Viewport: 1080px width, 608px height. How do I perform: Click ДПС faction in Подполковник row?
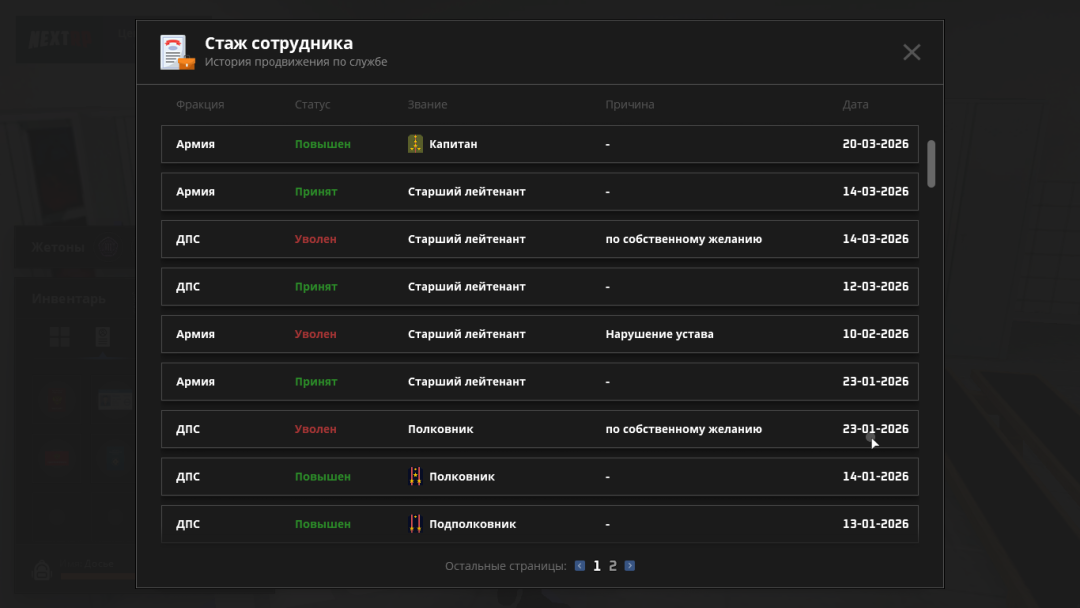[188, 524]
